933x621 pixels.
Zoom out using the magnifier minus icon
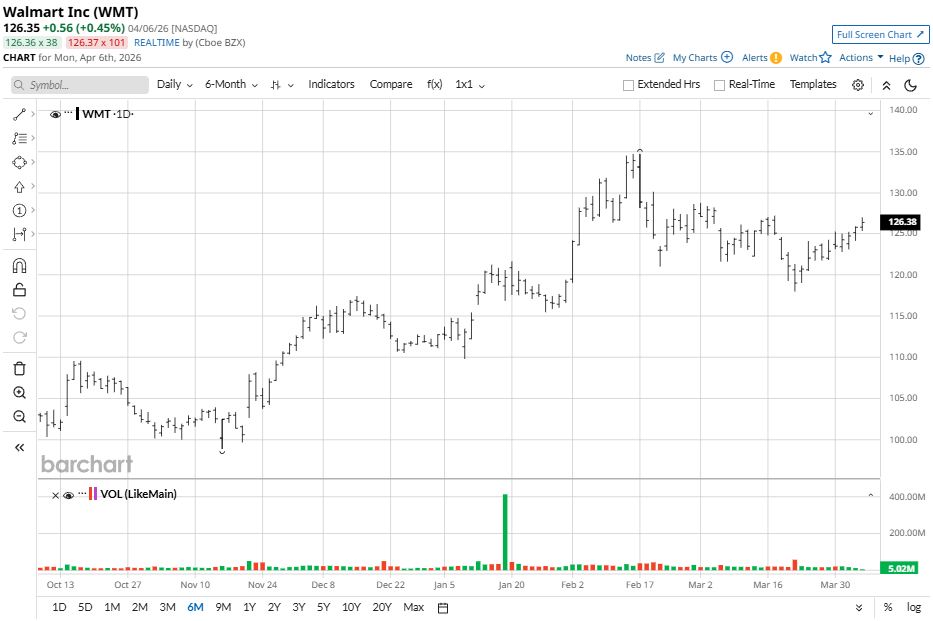tap(19, 417)
